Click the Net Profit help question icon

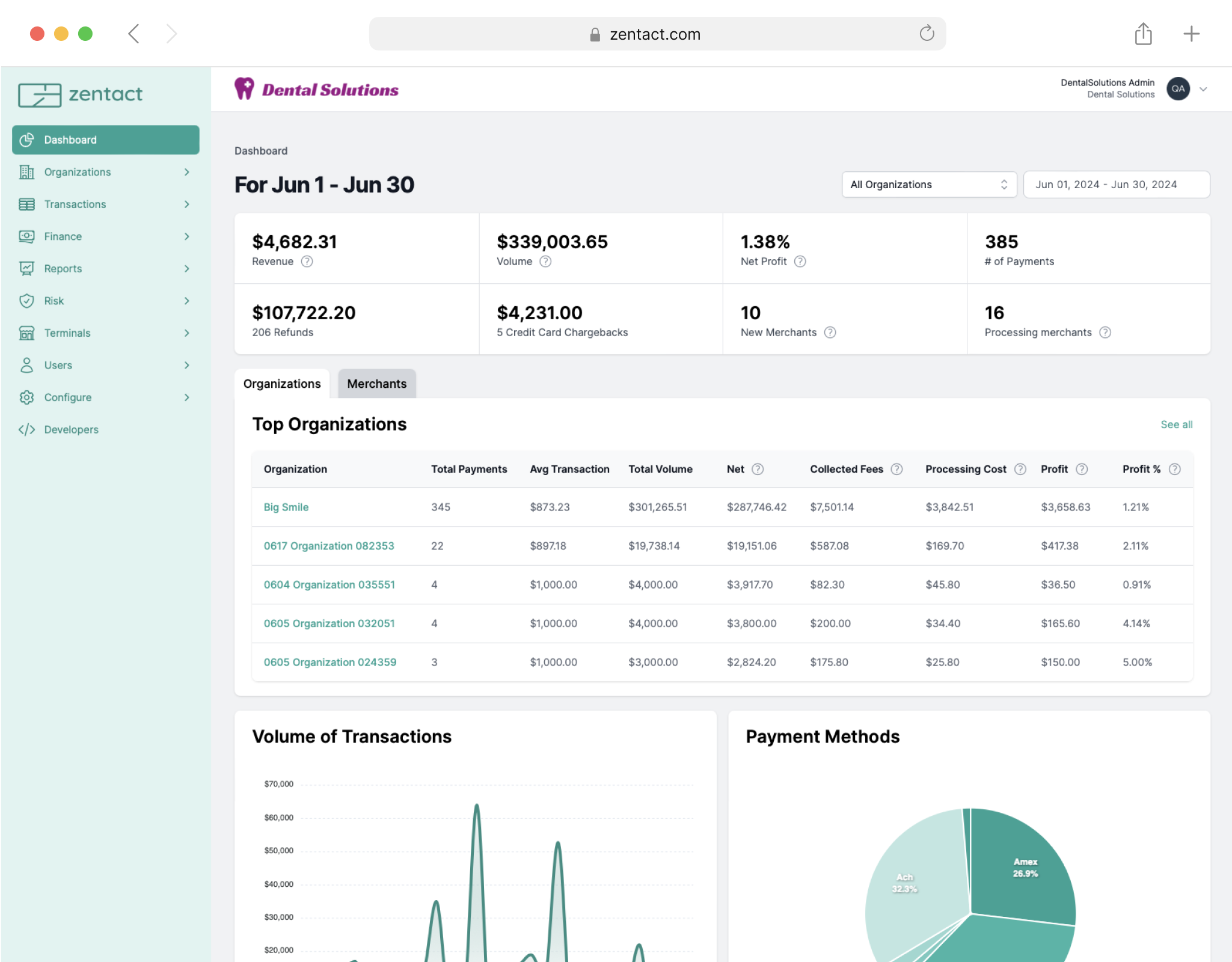coord(800,262)
